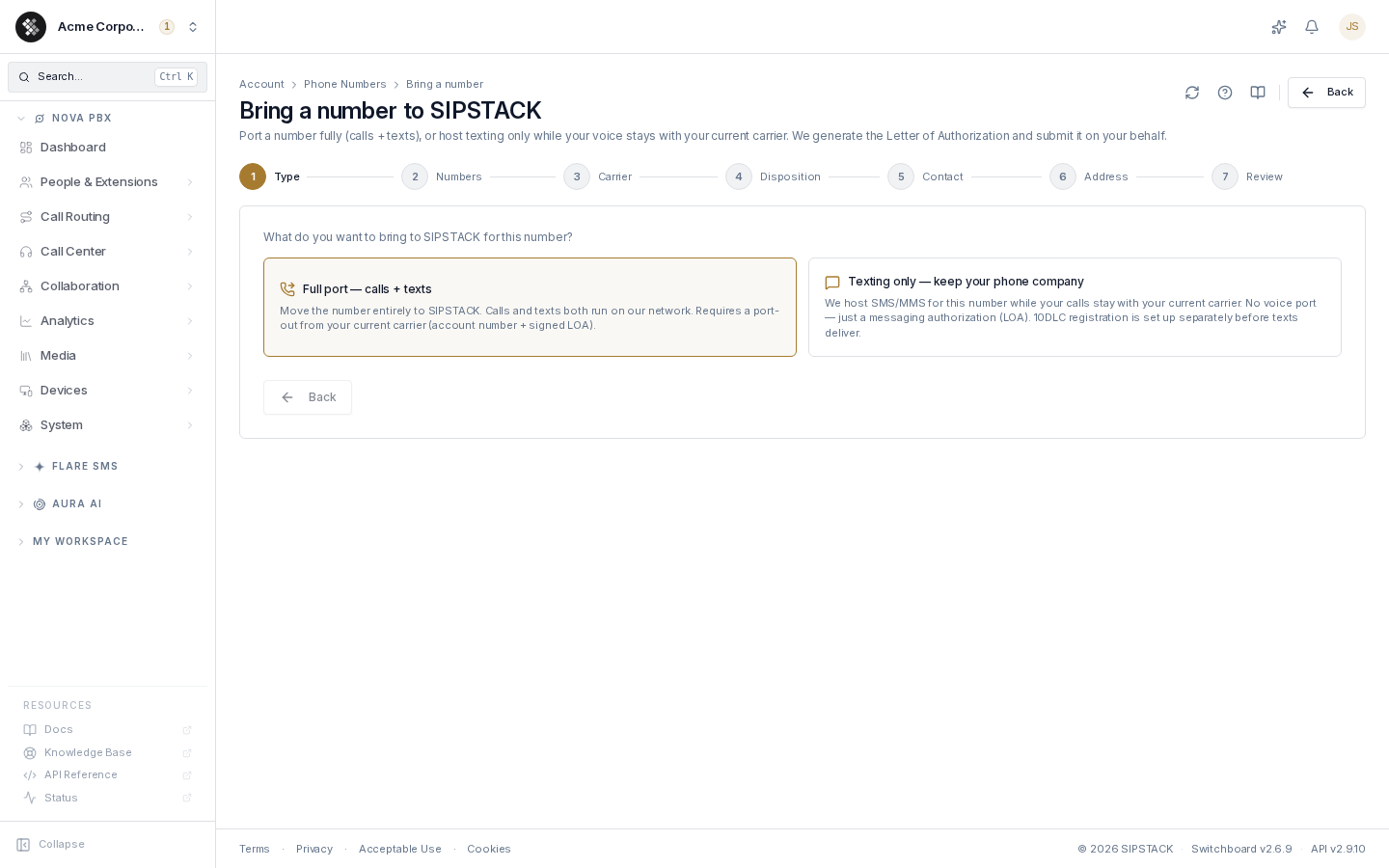The width and height of the screenshot is (1389, 868).
Task: Expand People & Extensions menu
Action: coord(107,182)
